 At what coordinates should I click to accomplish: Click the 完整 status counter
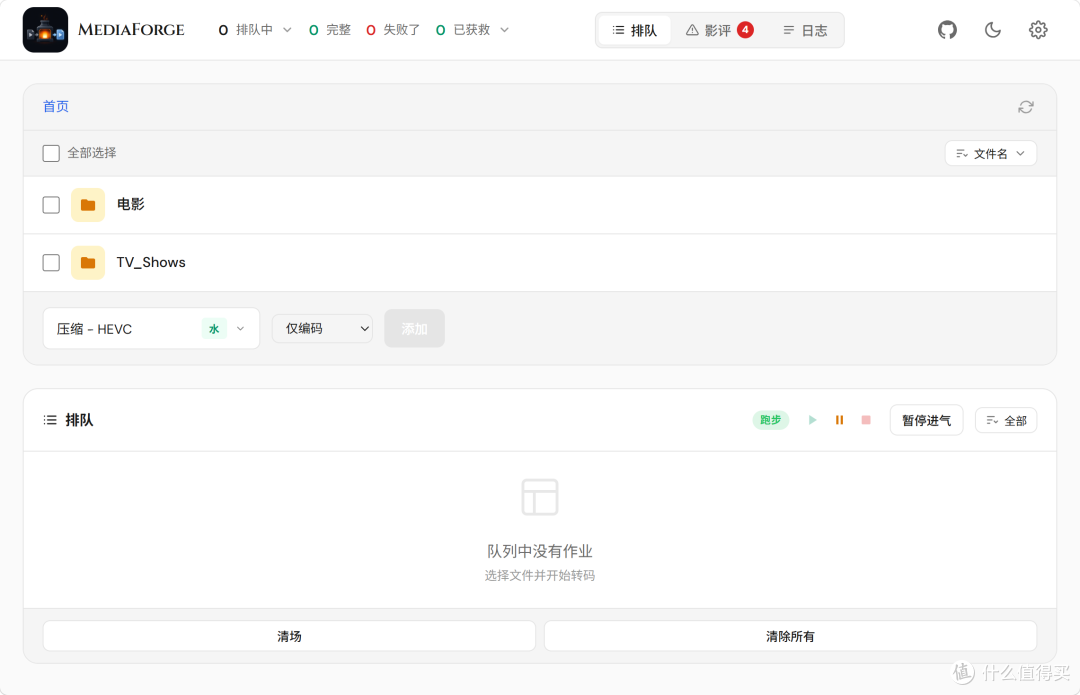pyautogui.click(x=330, y=30)
